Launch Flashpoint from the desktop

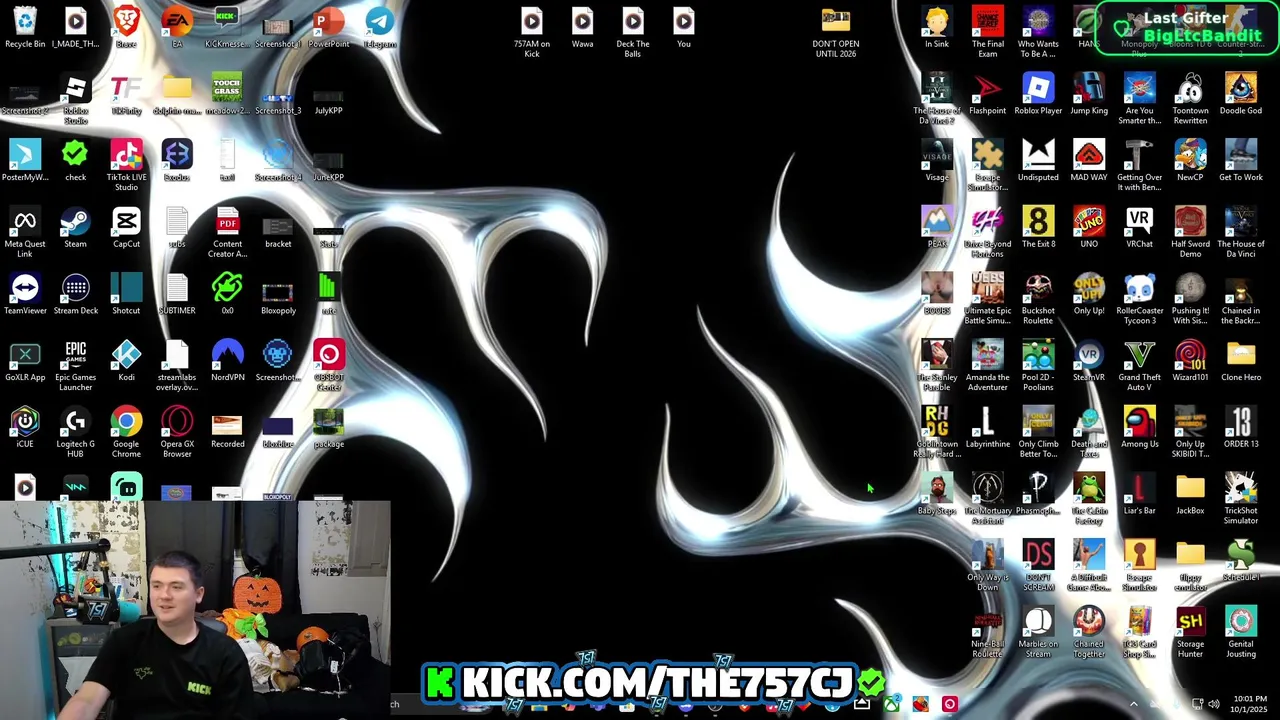tap(987, 94)
